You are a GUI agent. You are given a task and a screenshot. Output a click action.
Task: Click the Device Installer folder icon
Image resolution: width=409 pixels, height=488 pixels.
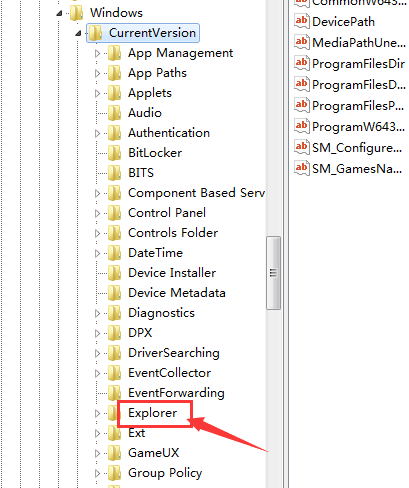tap(115, 273)
